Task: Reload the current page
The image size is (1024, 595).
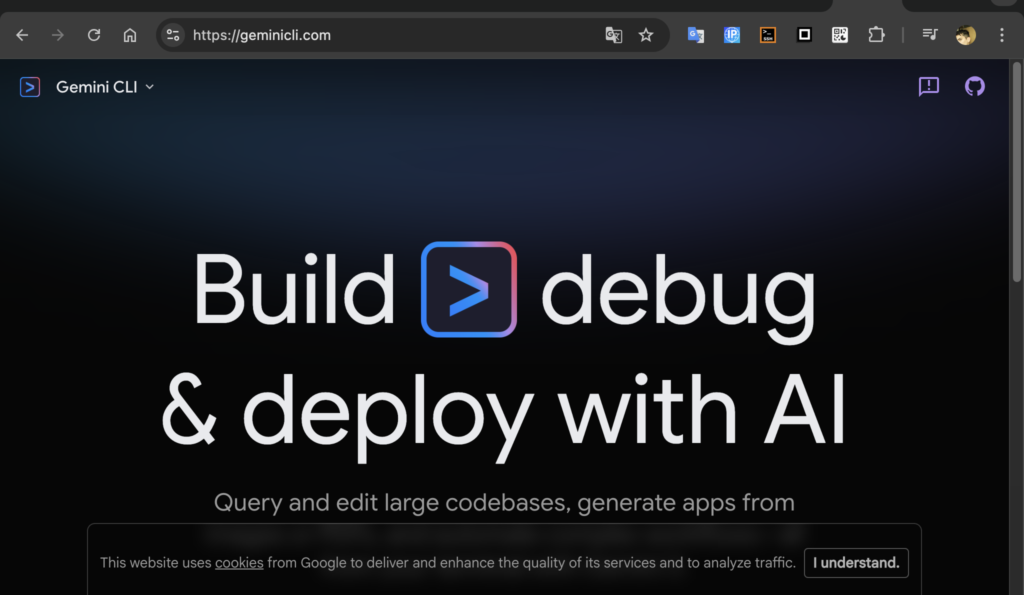Action: tap(94, 35)
